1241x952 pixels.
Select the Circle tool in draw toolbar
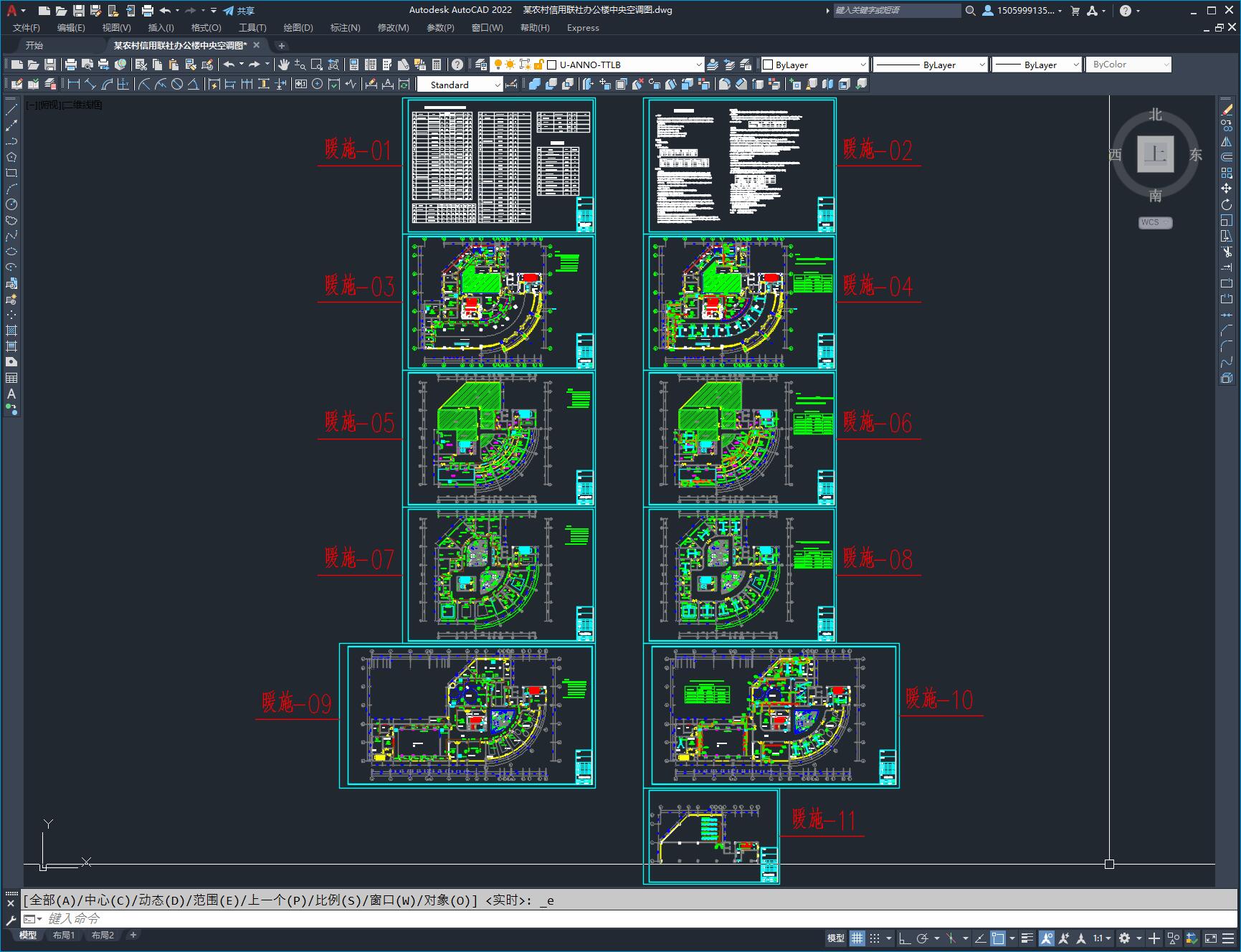[x=11, y=204]
